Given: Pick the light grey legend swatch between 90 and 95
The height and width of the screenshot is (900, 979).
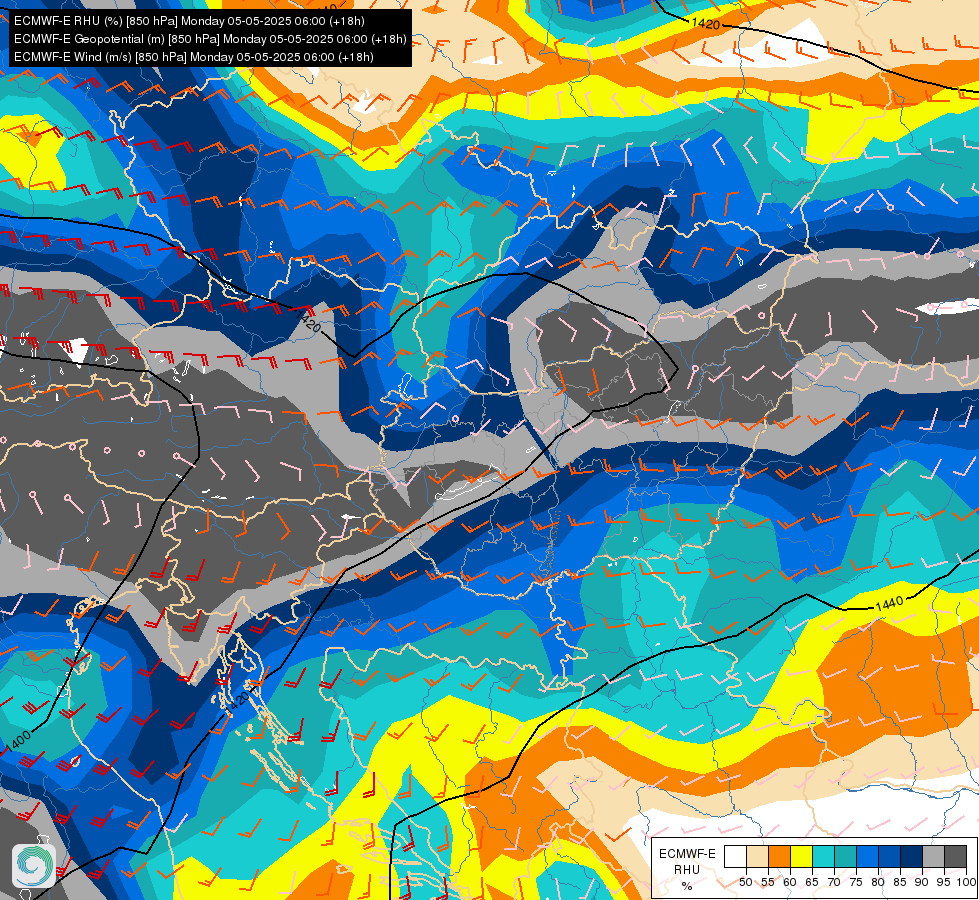Looking at the screenshot, I should [933, 856].
